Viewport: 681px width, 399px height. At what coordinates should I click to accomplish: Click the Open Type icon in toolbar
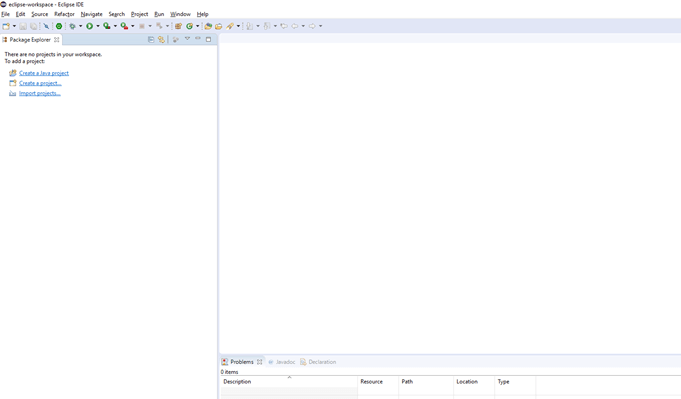pyautogui.click(x=208, y=26)
